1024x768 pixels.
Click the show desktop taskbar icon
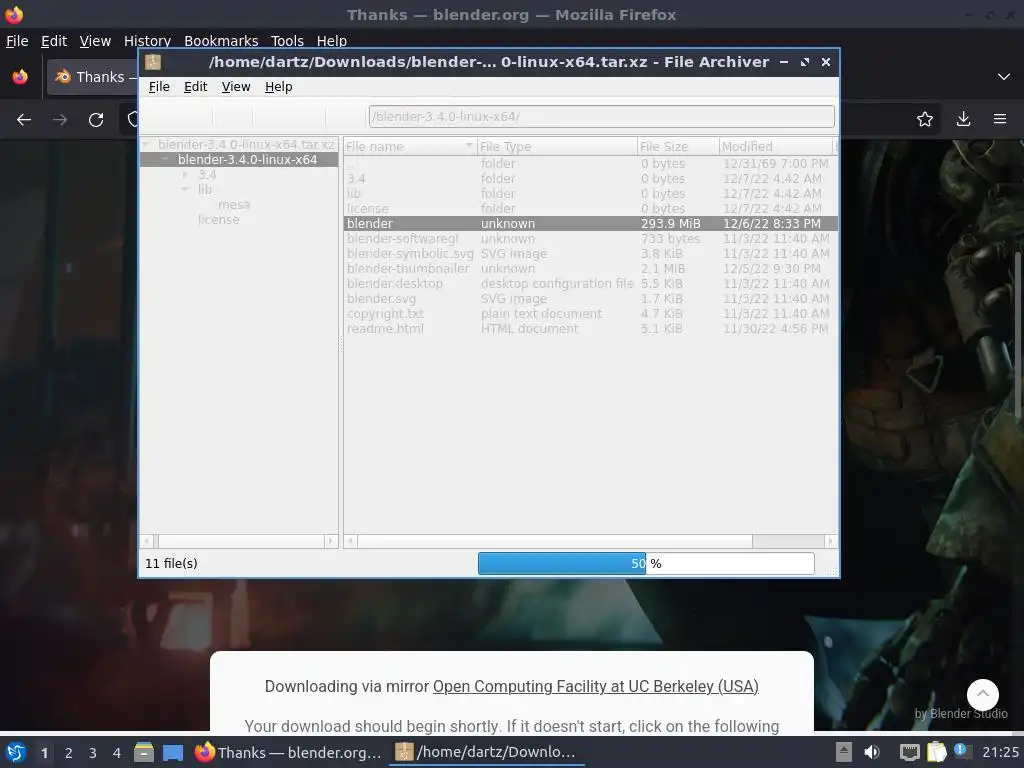pyautogui.click(x=172, y=752)
